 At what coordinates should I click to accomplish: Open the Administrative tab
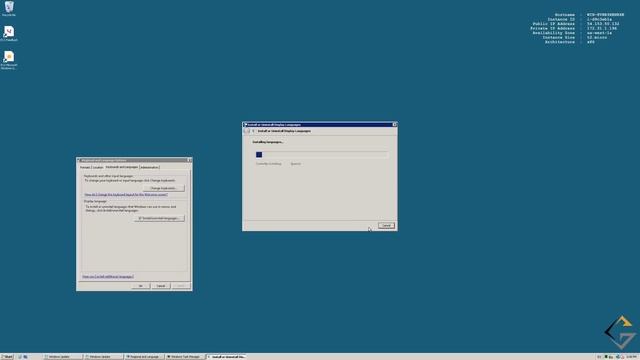pos(149,167)
